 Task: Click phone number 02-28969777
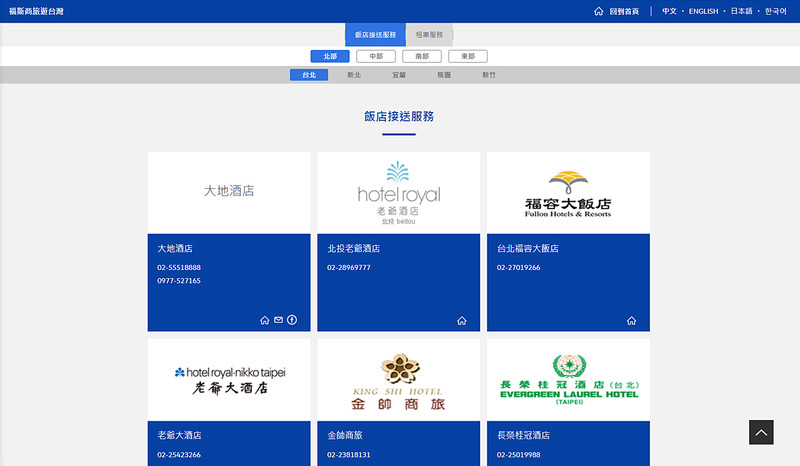[349, 267]
